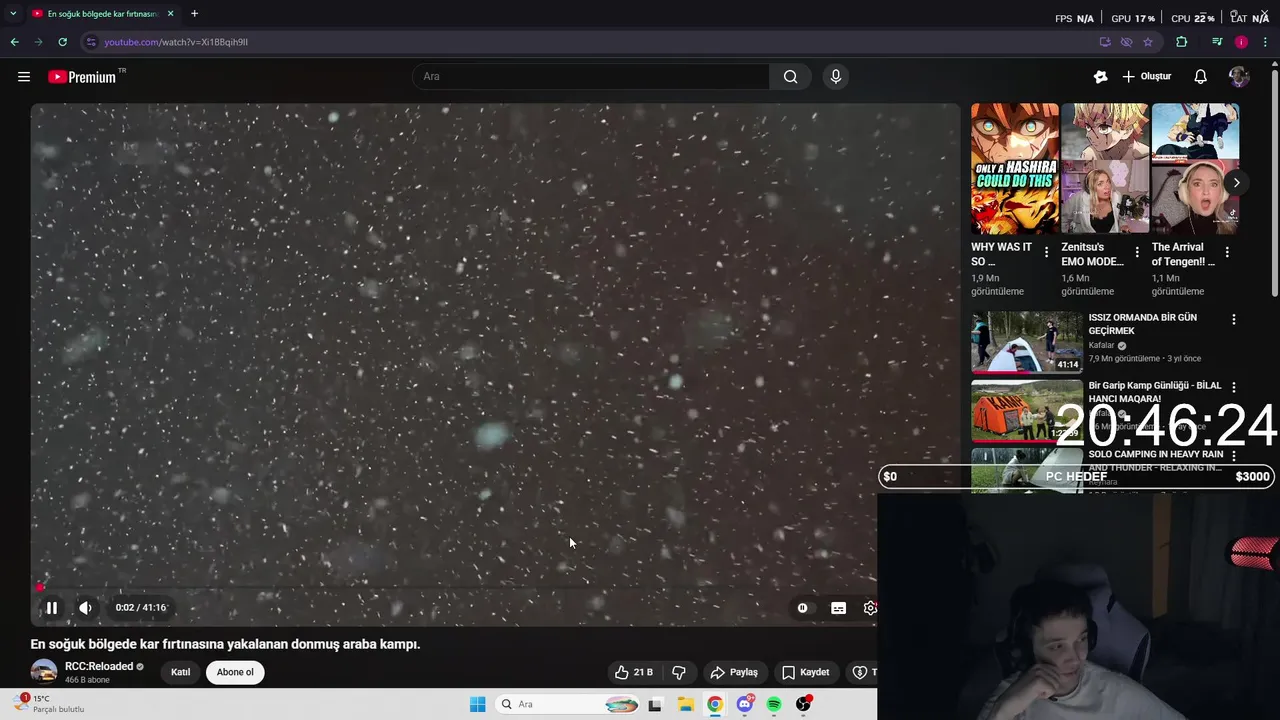Open options for WHY WAS IT SO short

pos(1046,252)
